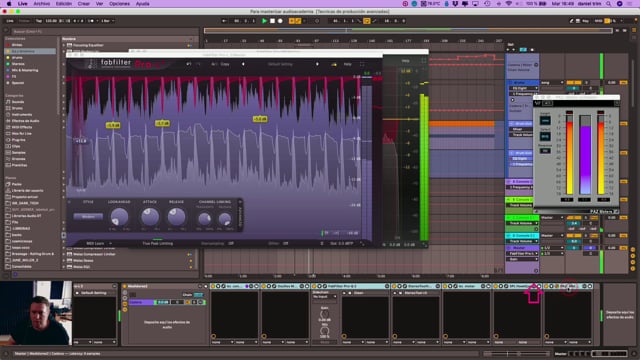
Task: Toggle True Peak Limiting
Action: click(x=158, y=243)
